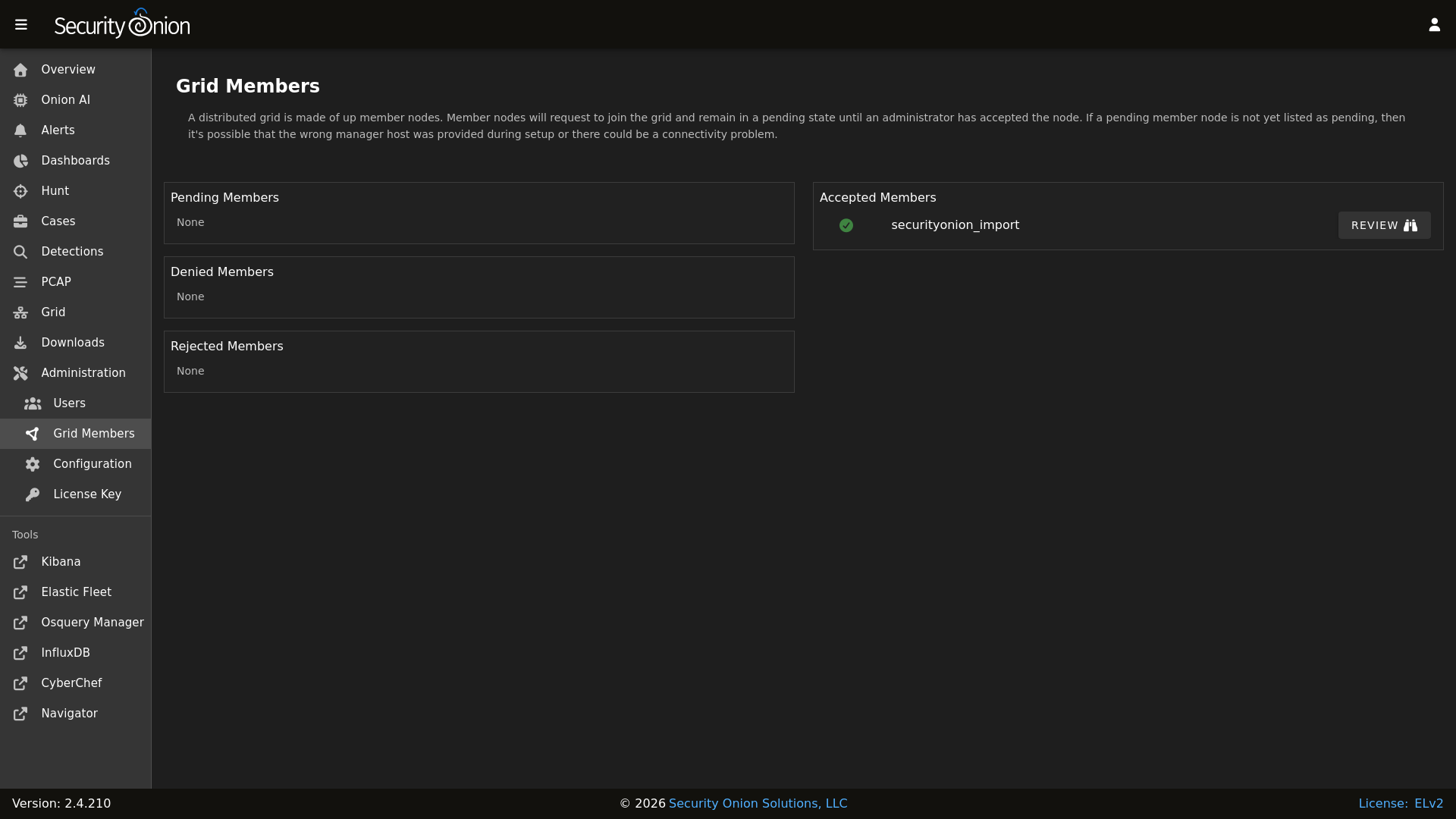Screen dimensions: 1456x819
Task: Launch Kibana from Tools
Action: coord(61,562)
